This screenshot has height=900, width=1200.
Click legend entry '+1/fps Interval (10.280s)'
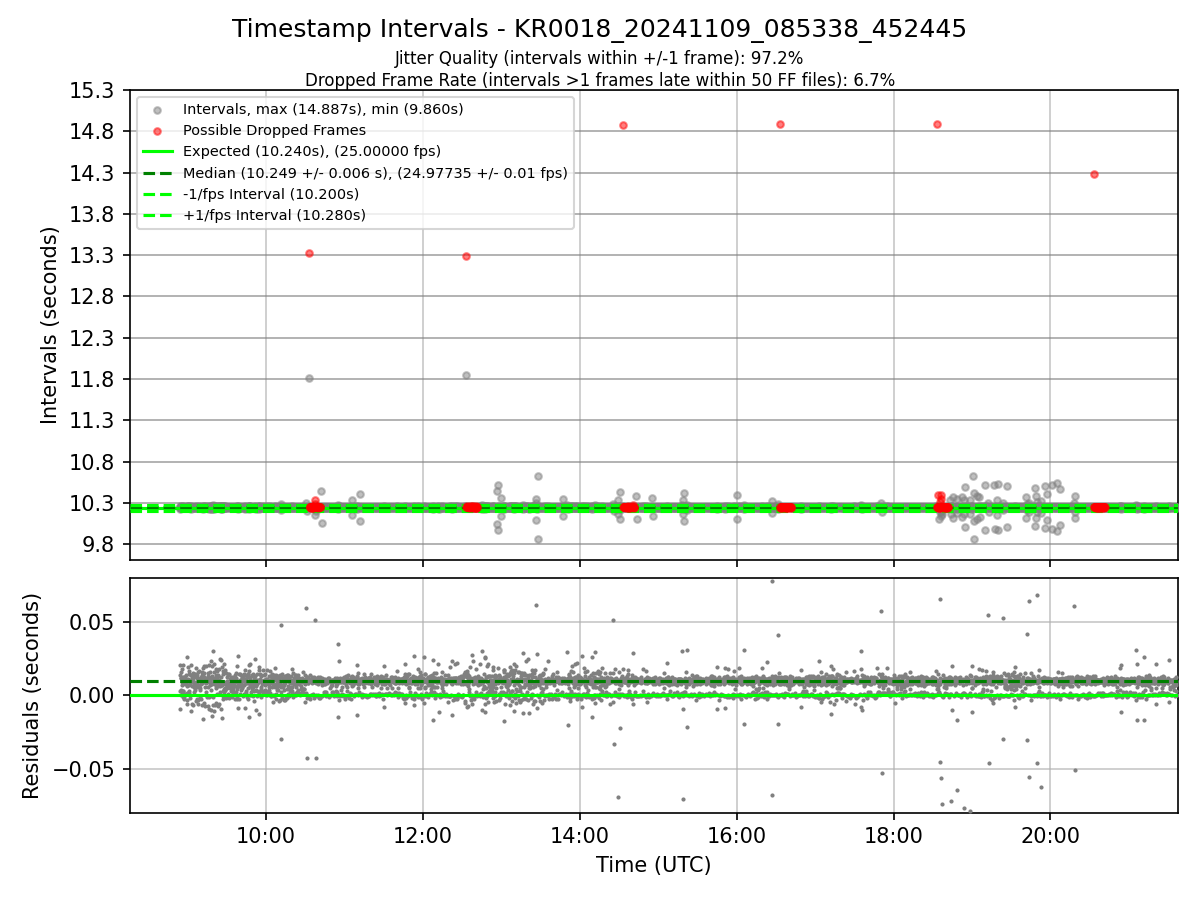click(x=274, y=215)
